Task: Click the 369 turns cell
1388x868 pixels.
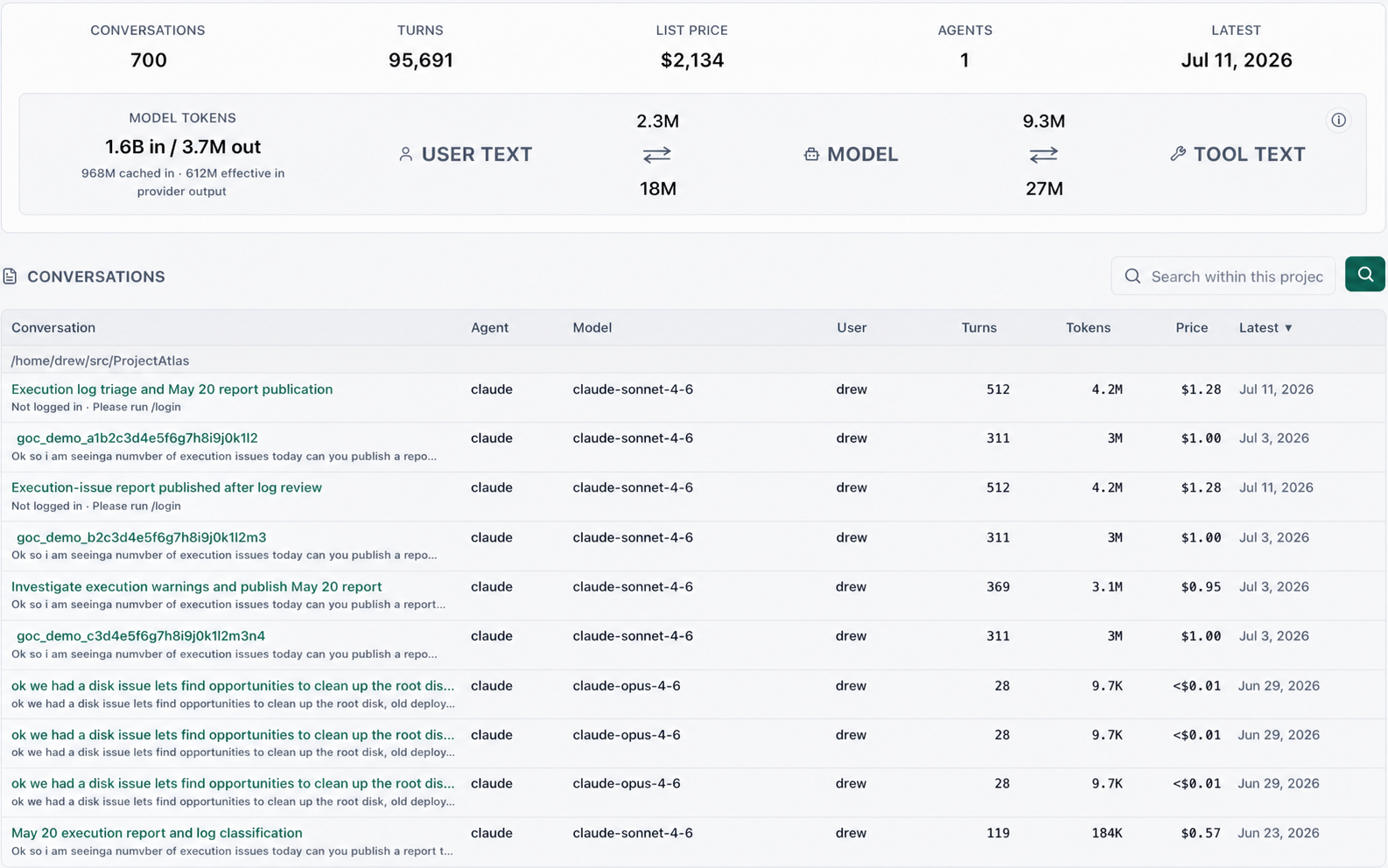Action: pos(998,587)
